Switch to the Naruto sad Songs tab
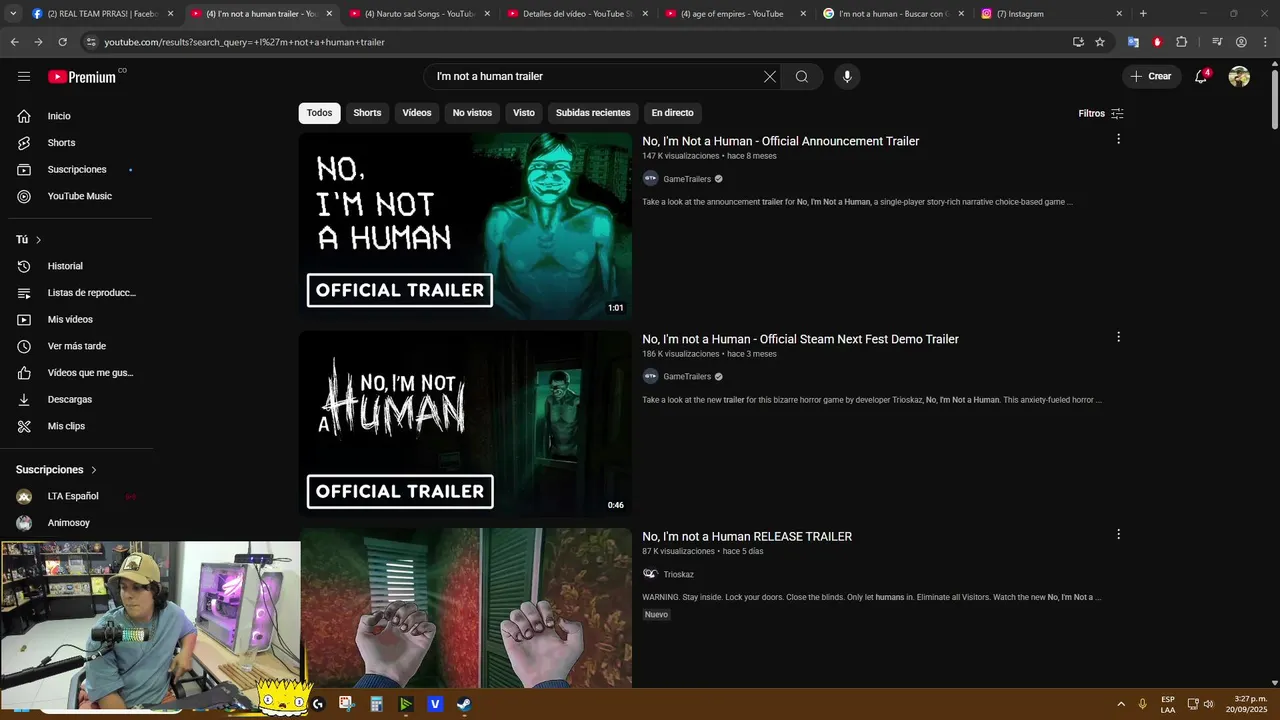 click(418, 14)
